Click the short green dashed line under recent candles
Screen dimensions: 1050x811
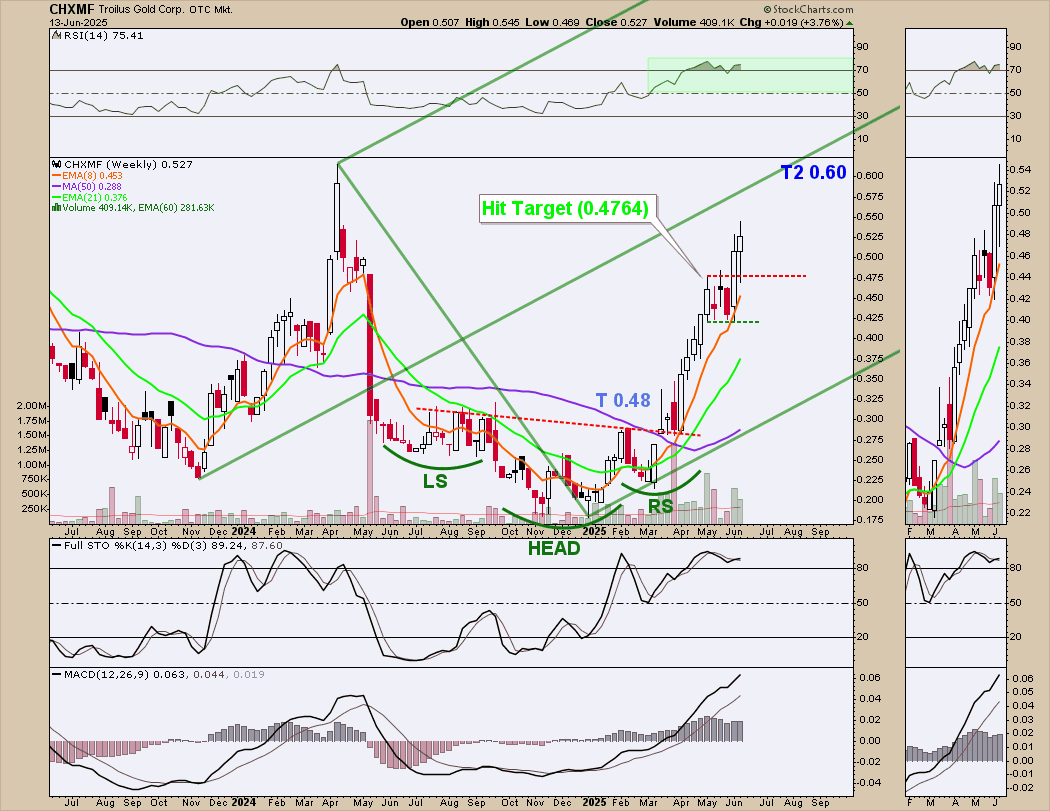(x=733, y=322)
